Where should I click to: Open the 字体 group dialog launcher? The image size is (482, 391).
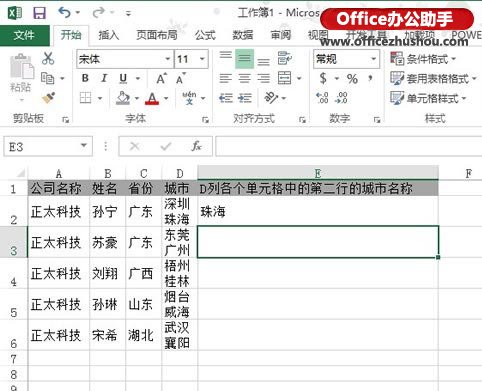pyautogui.click(x=205, y=120)
